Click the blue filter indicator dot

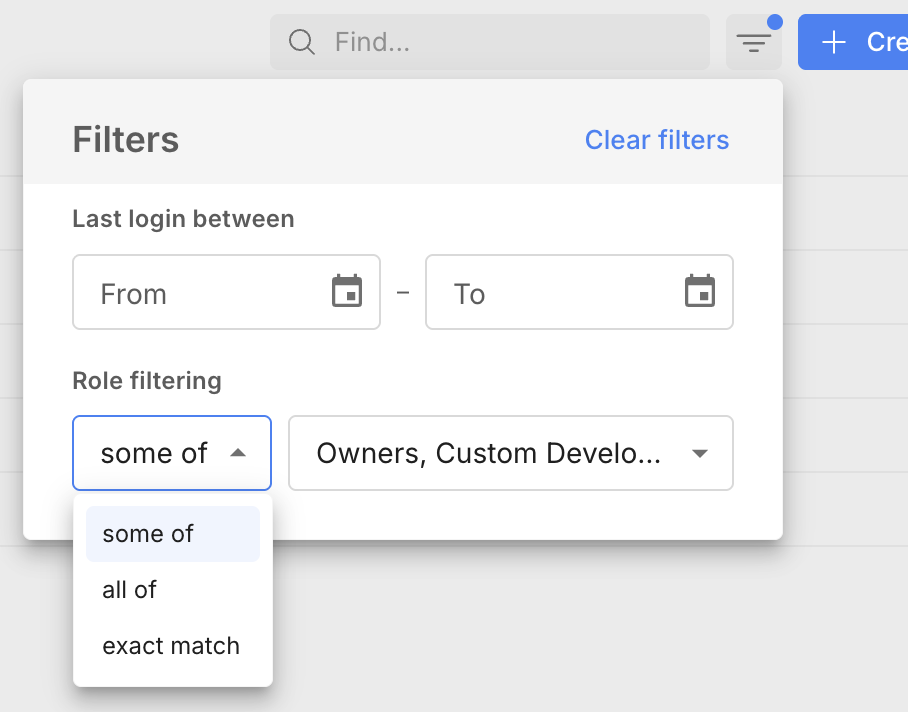[x=774, y=22]
